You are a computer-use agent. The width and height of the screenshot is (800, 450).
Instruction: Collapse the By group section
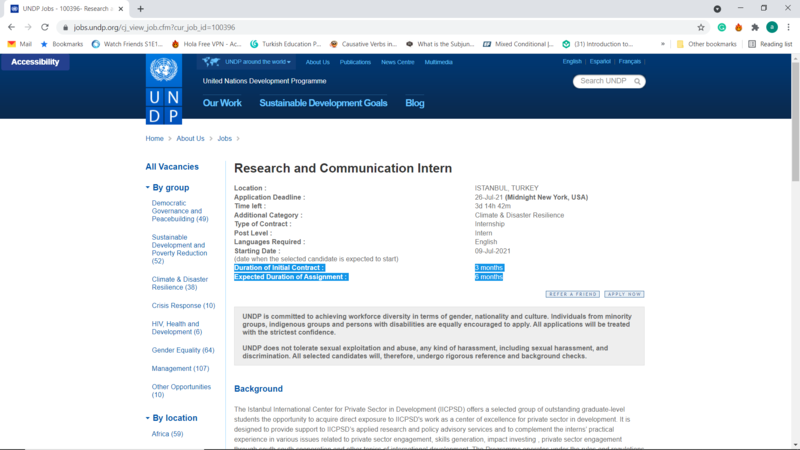click(x=167, y=188)
